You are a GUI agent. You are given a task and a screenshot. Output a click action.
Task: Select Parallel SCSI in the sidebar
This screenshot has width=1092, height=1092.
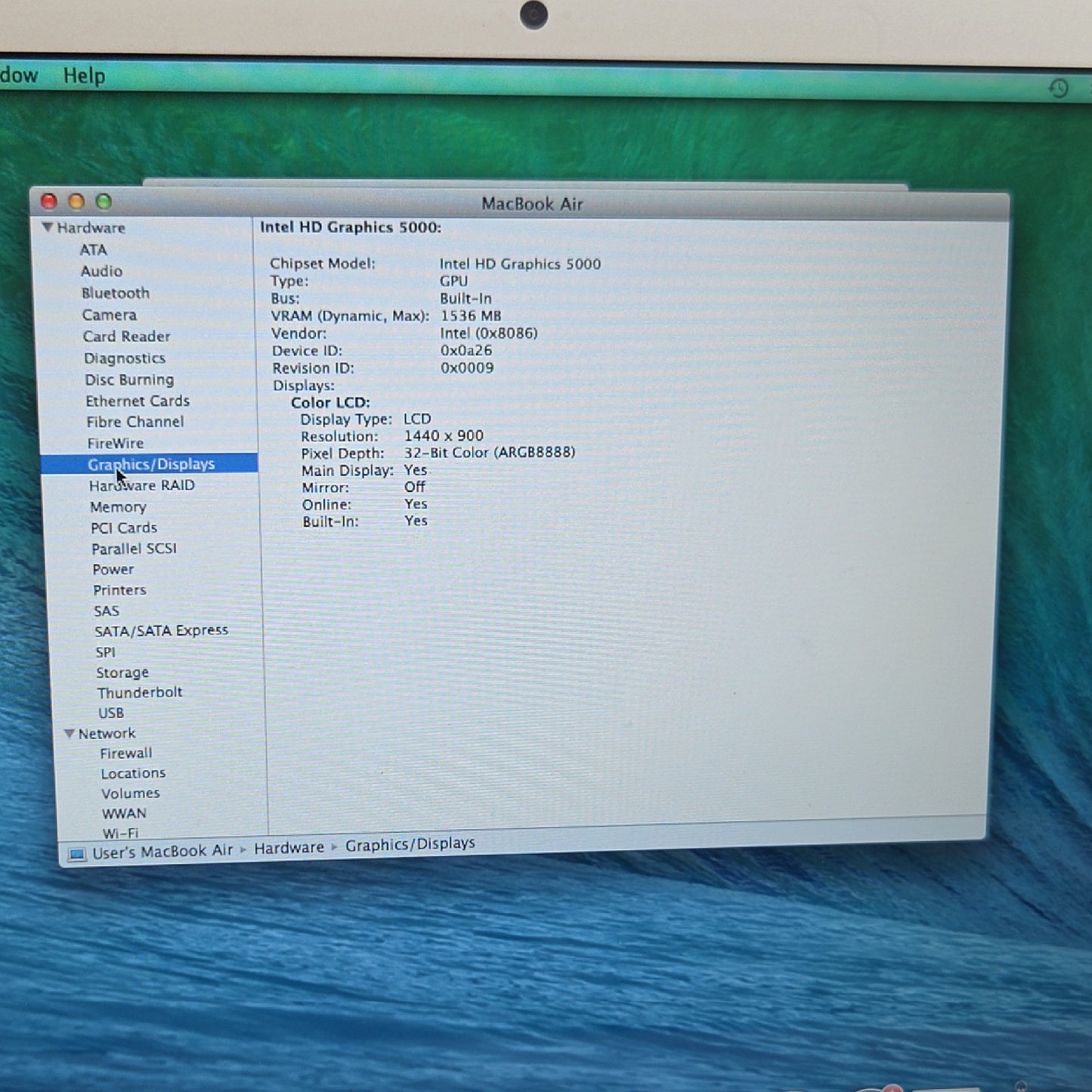point(134,549)
